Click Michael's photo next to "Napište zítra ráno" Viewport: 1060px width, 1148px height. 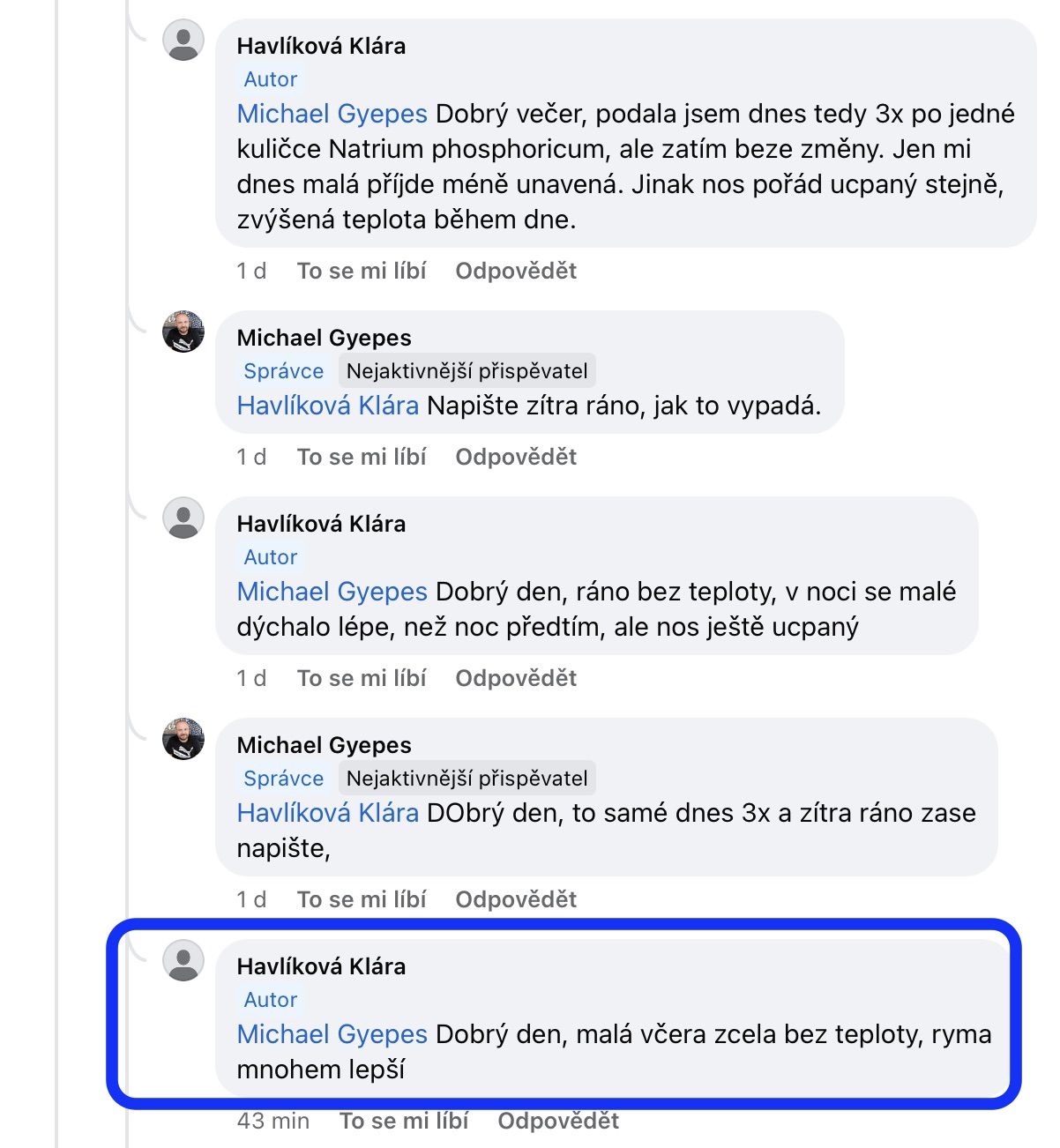pos(183,332)
